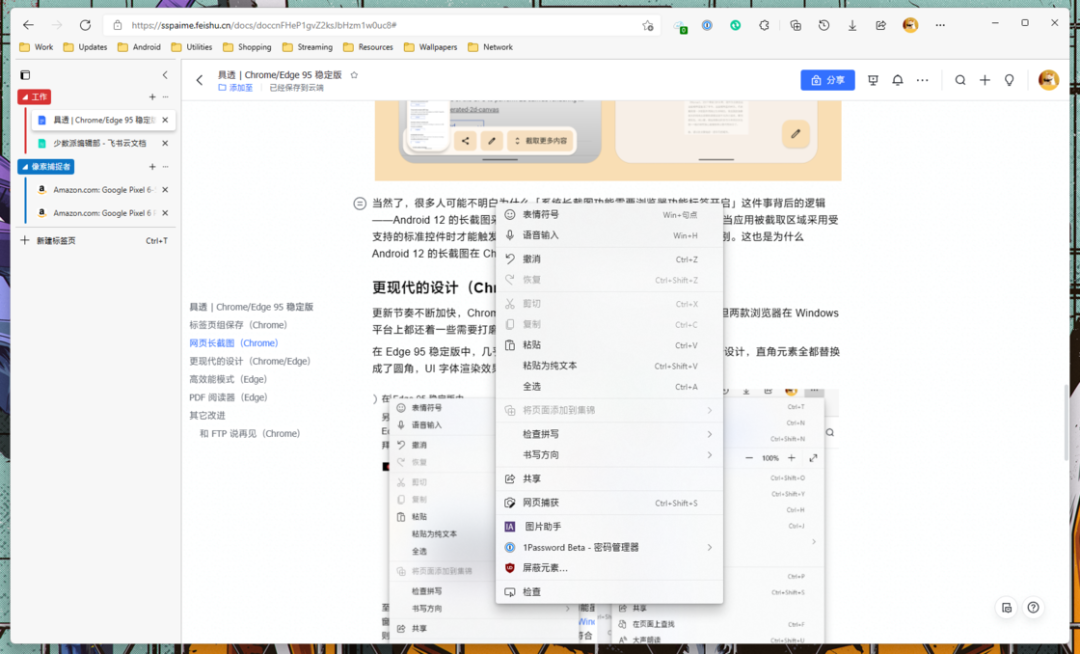Add page to favorites star icon
This screenshot has width=1080, height=654.
point(647,25)
